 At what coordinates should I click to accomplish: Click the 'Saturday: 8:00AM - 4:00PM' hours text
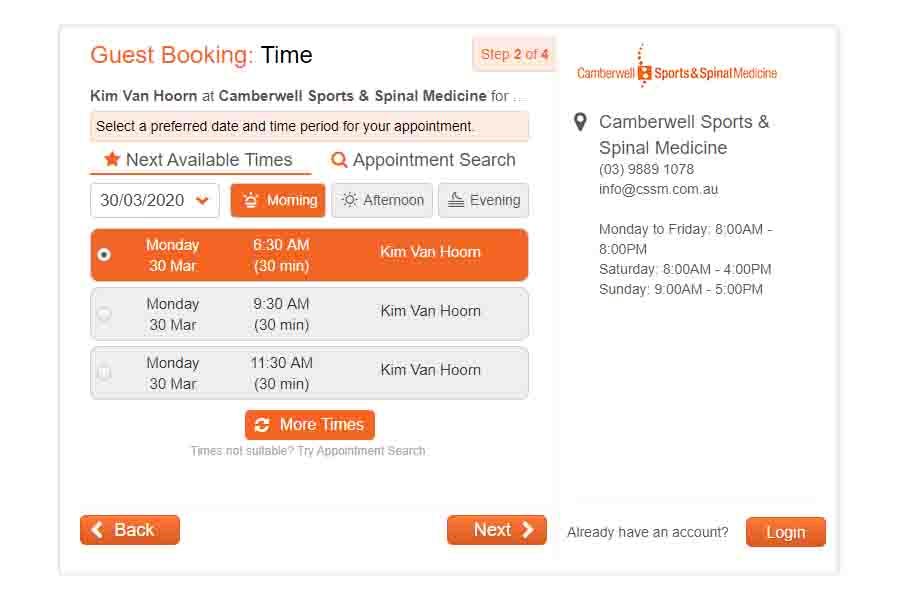click(x=685, y=269)
